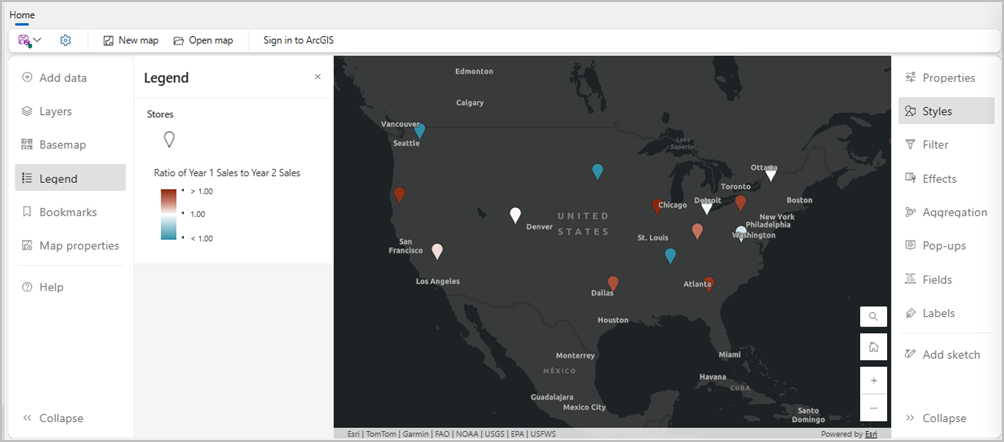Open the Properties pane on the right

coord(946,78)
